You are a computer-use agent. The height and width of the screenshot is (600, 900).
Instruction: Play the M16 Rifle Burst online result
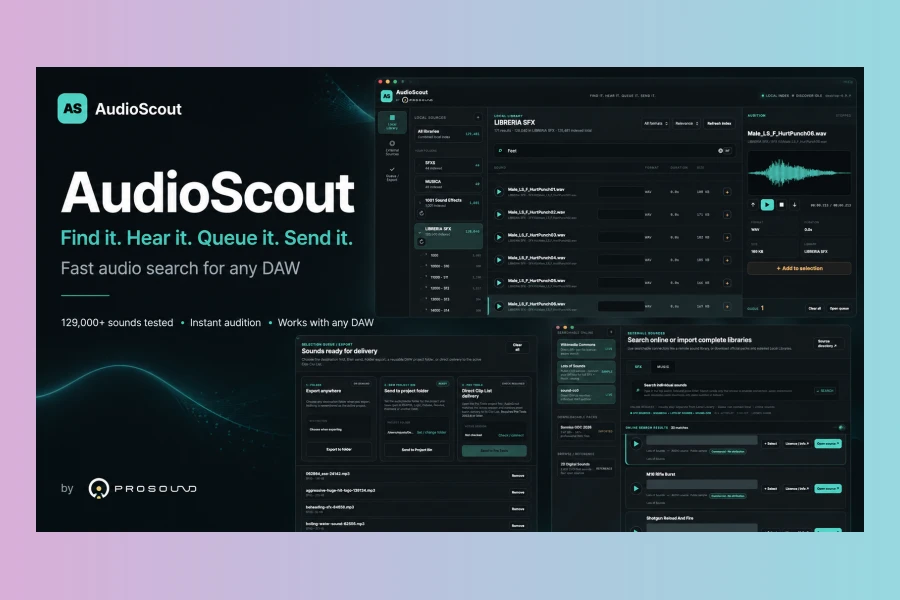(x=635, y=489)
